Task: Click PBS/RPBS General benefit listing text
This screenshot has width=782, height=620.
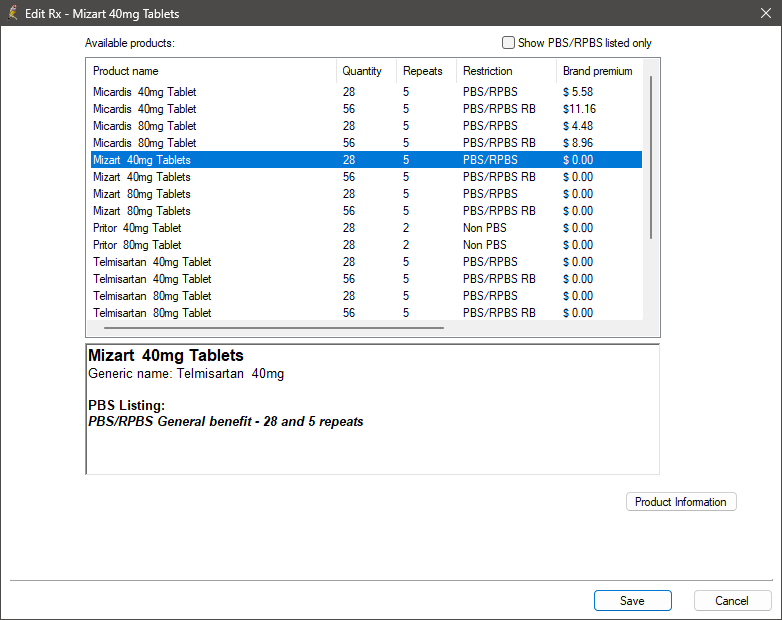Action: 225,421
